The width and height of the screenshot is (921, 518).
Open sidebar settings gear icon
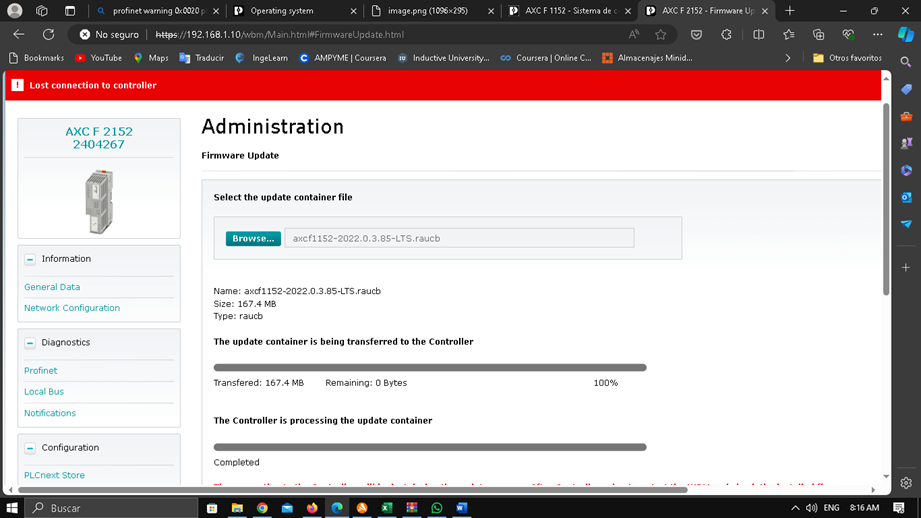906,483
